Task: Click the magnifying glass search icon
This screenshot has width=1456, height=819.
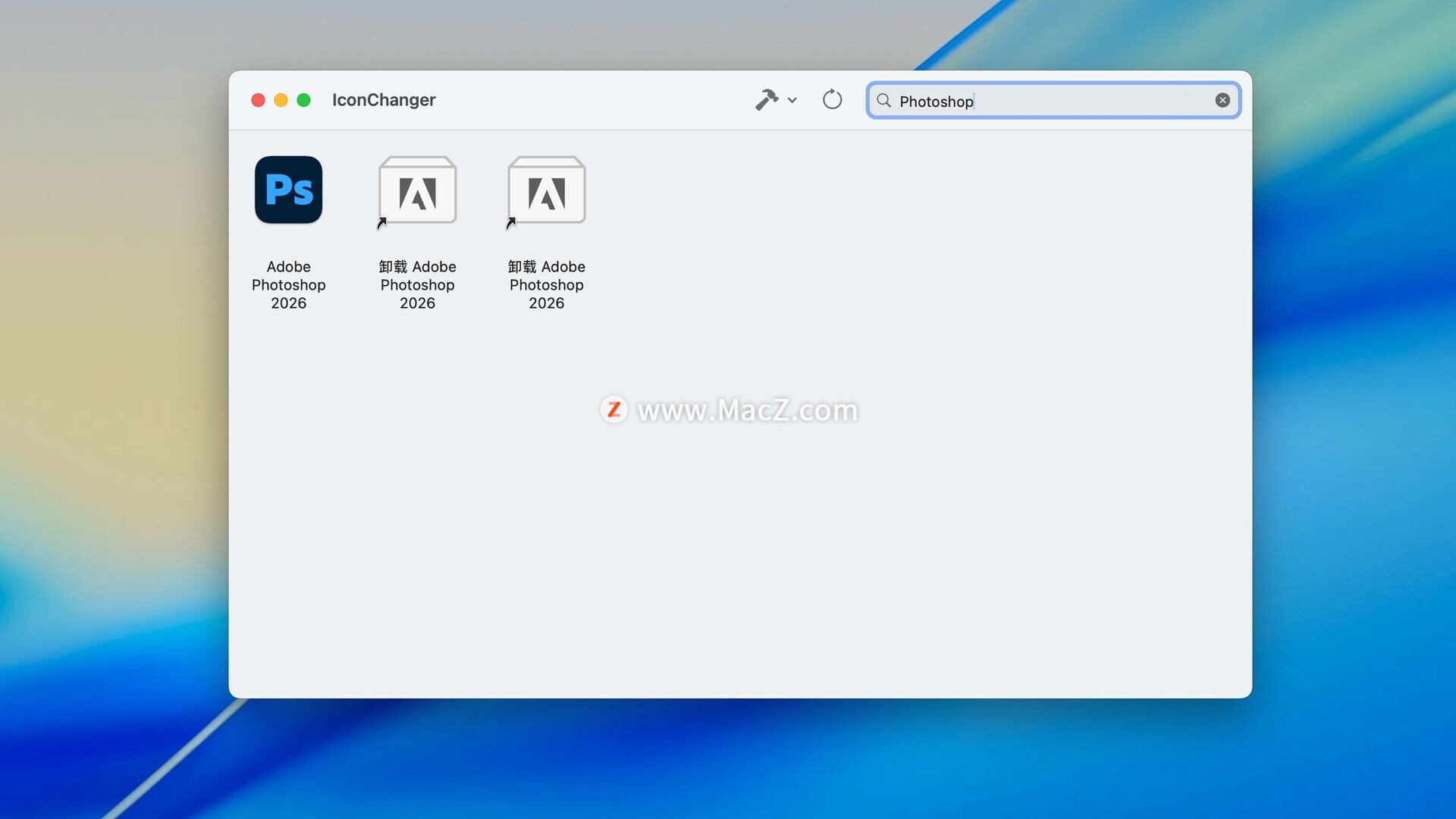Action: [883, 100]
